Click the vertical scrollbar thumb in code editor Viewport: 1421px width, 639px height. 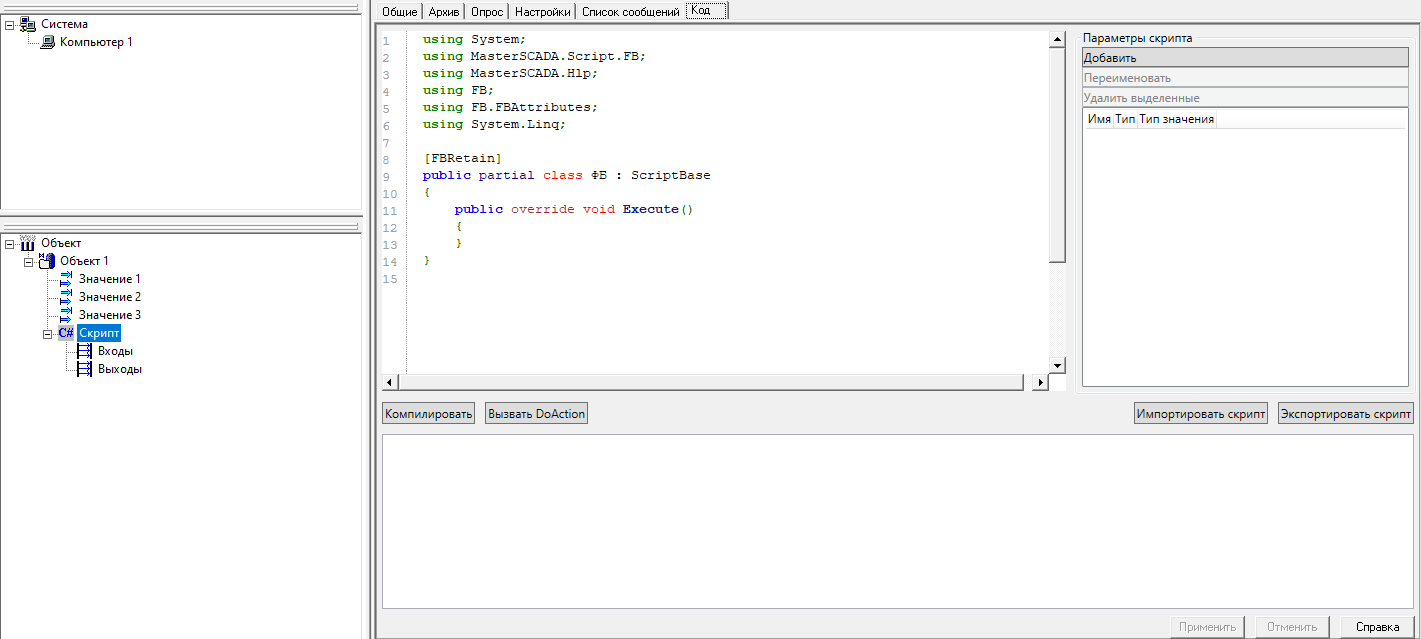point(1057,155)
